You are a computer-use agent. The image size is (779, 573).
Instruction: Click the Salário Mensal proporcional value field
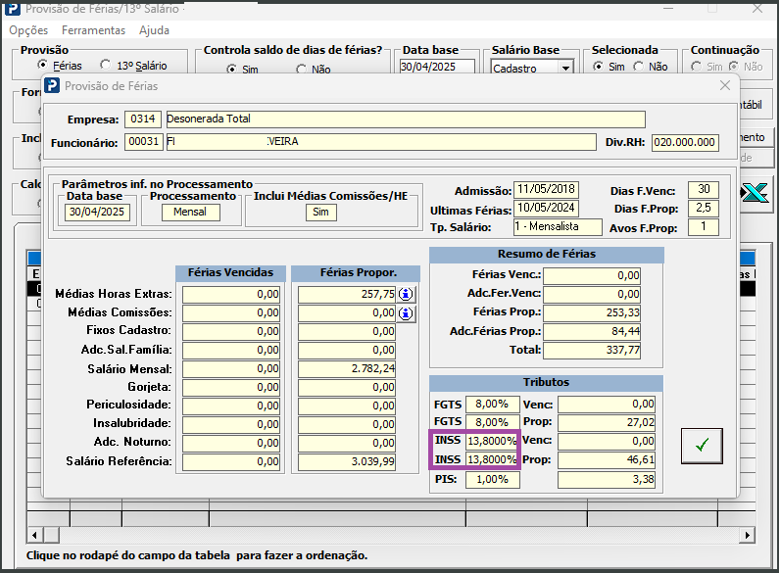pyautogui.click(x=345, y=368)
